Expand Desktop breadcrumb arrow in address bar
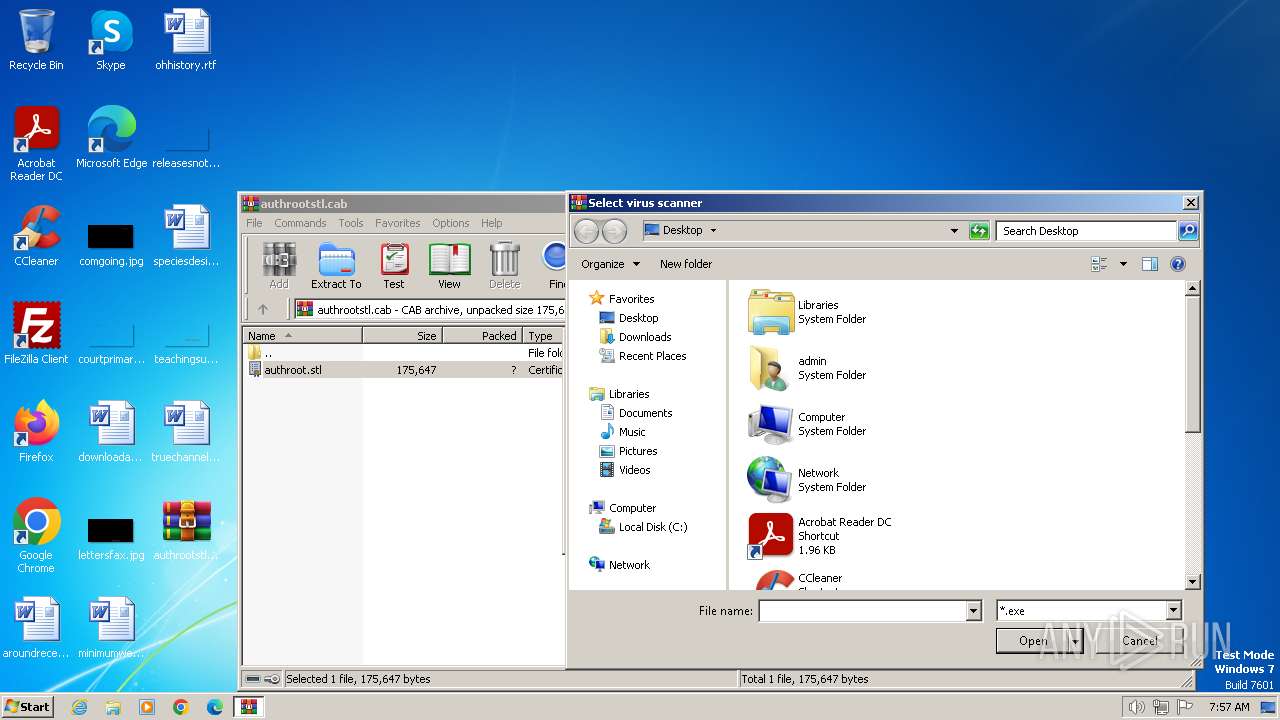 713,231
